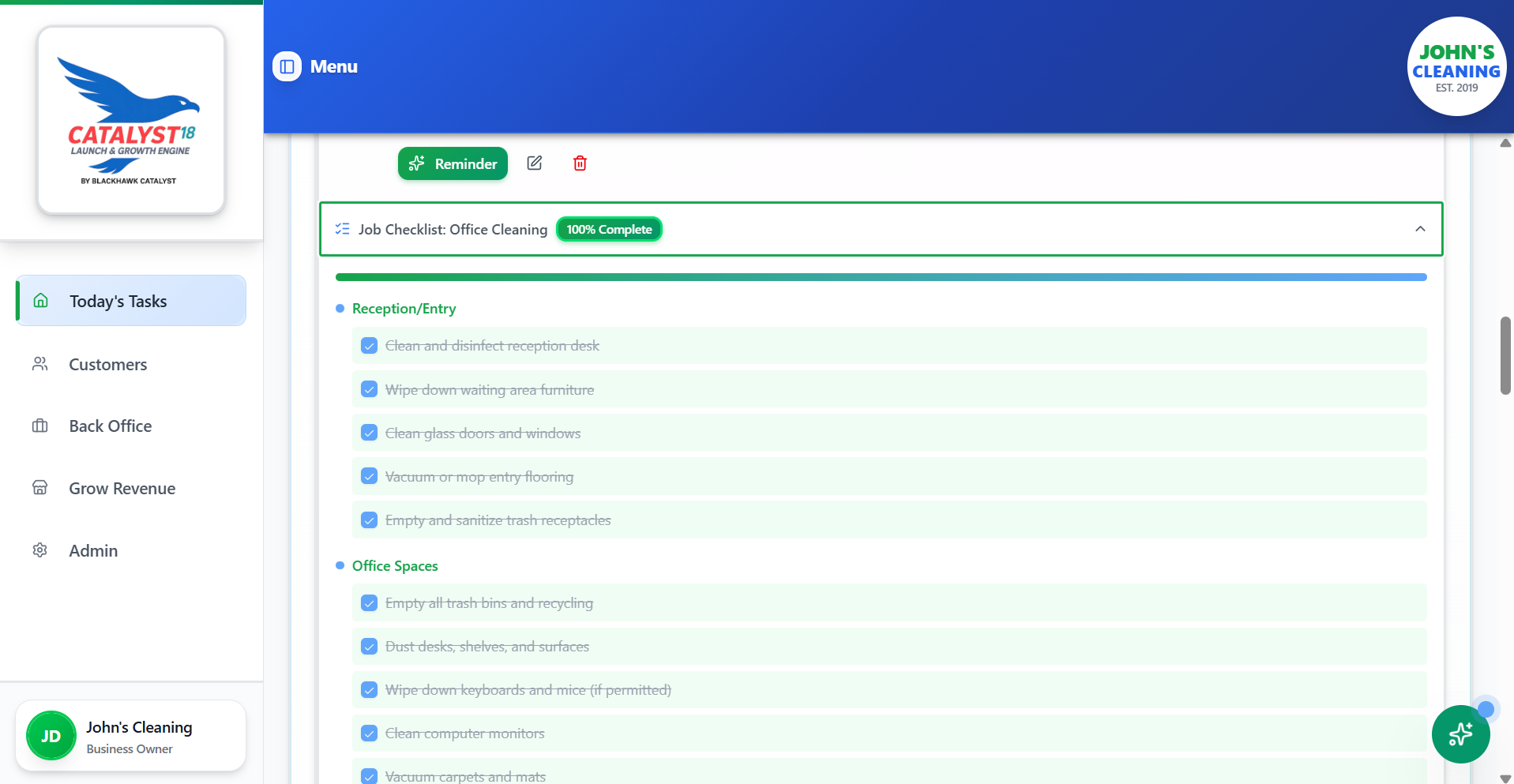The width and height of the screenshot is (1514, 784).
Task: Uncheck 'Clean and disinfect reception desk'
Action: [369, 345]
